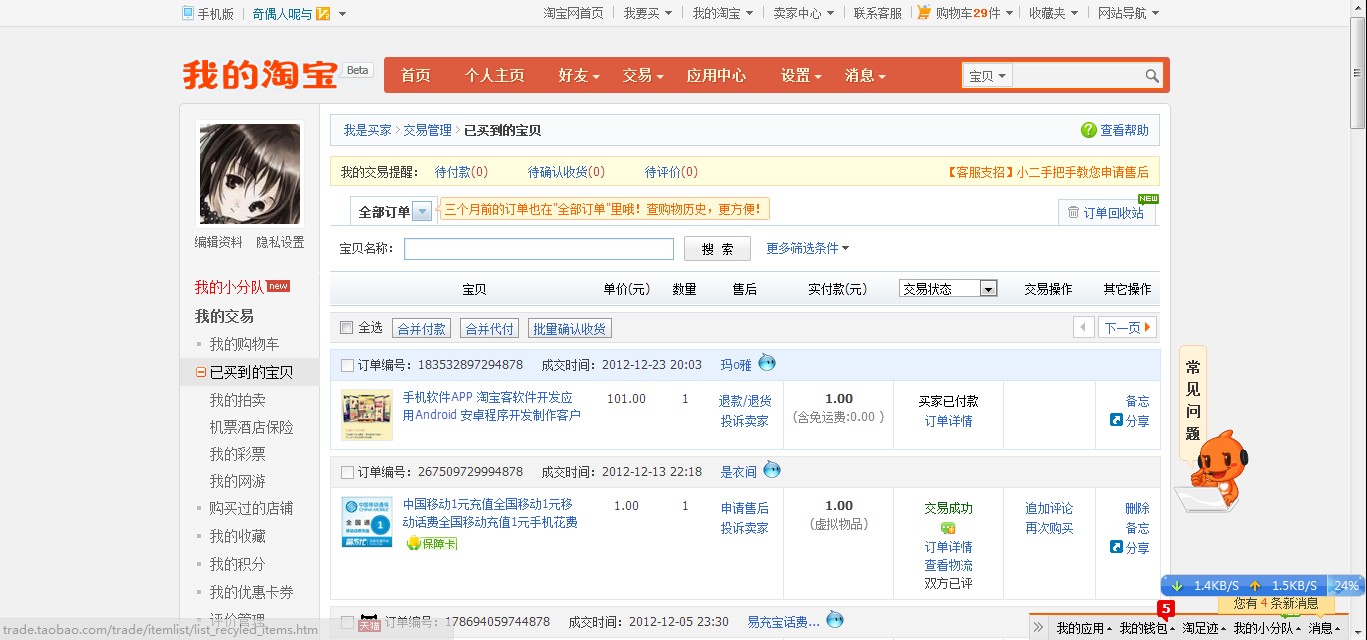The image size is (1367, 640).
Task: Click 编辑资料 under avatar
Action: pyautogui.click(x=218, y=242)
